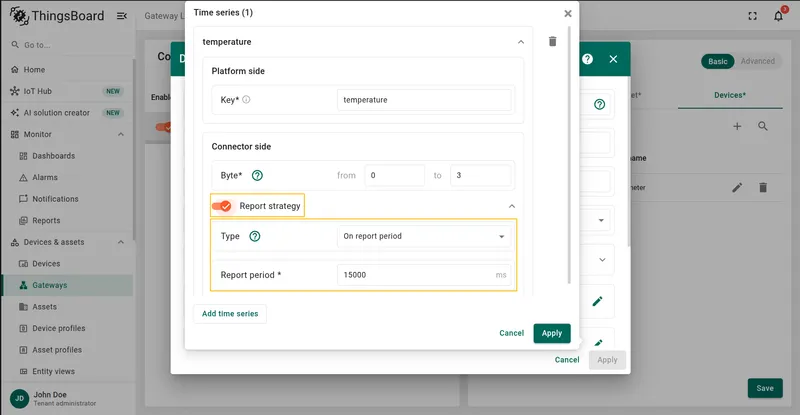Screen dimensions: 800x415
Task: Close the Time series dialog
Action: click(568, 14)
